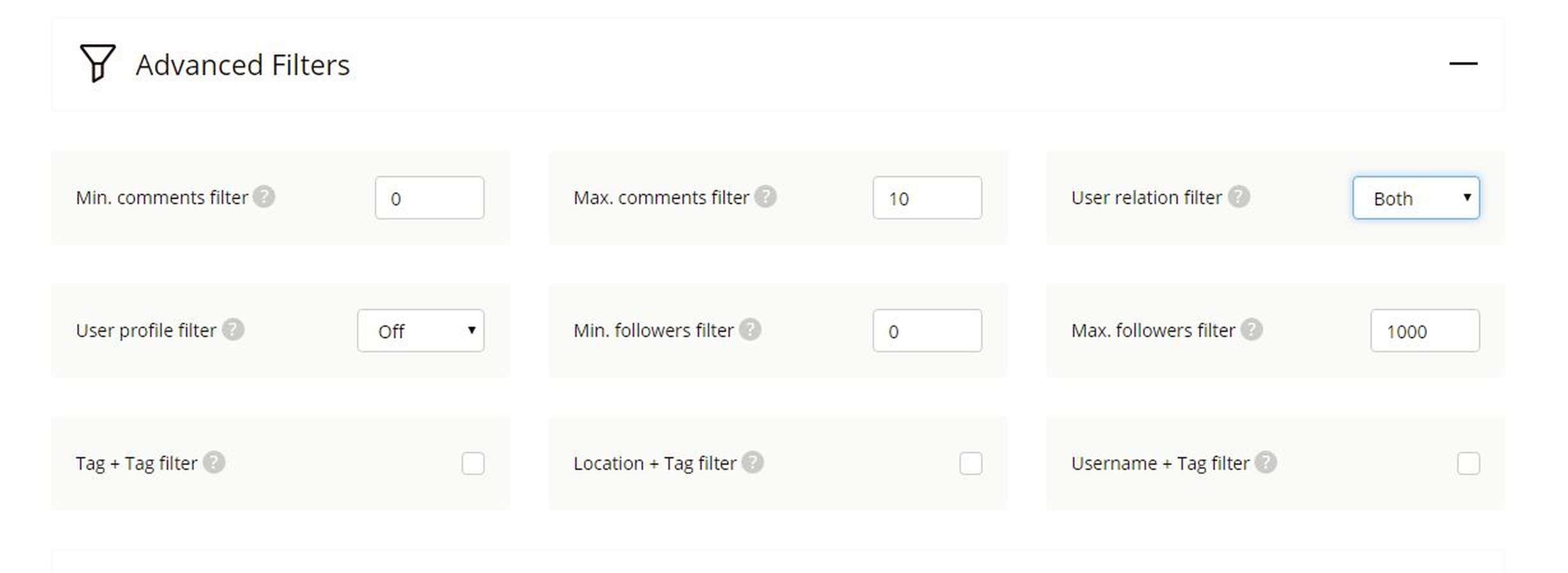Image resolution: width=1568 pixels, height=573 pixels.
Task: Tick the Location + Tag filter checkbox
Action: click(x=970, y=463)
